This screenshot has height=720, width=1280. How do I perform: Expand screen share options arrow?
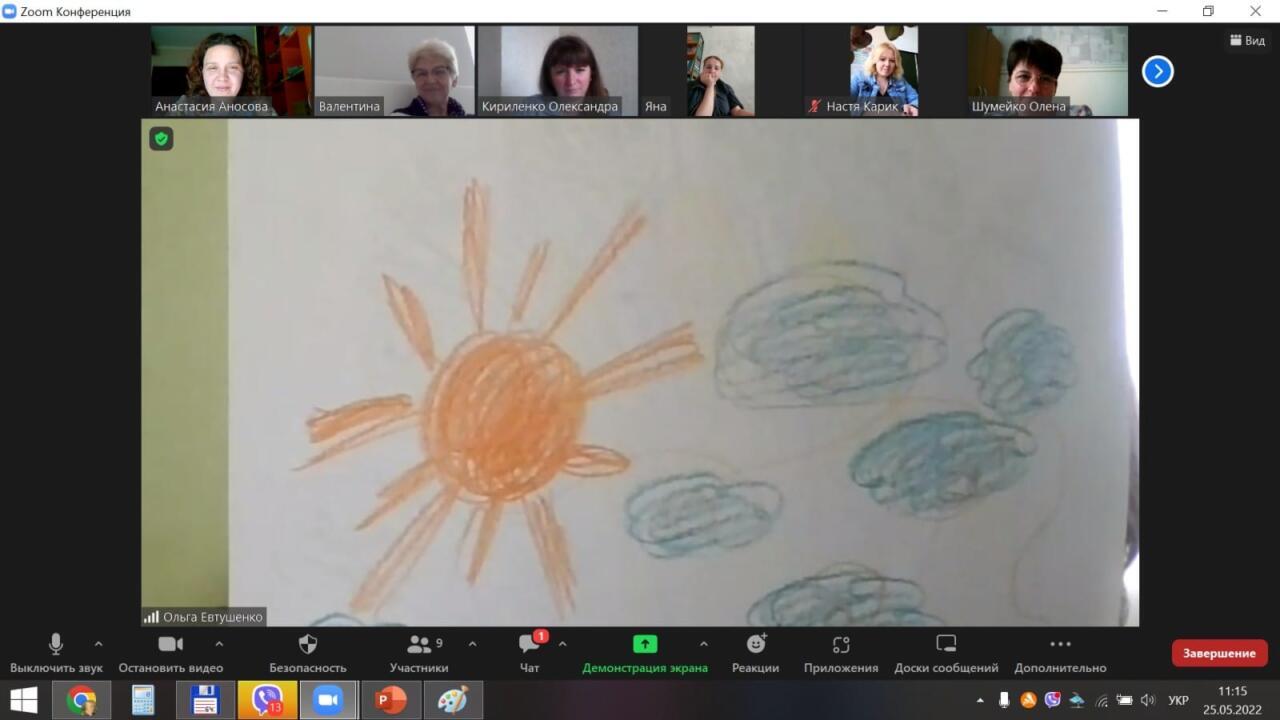pos(703,644)
